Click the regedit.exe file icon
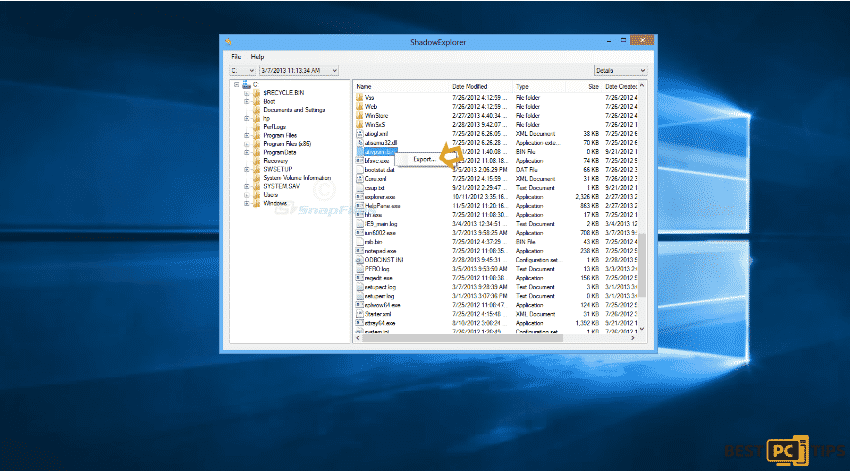Viewport: 850px width, 471px height. tap(359, 278)
